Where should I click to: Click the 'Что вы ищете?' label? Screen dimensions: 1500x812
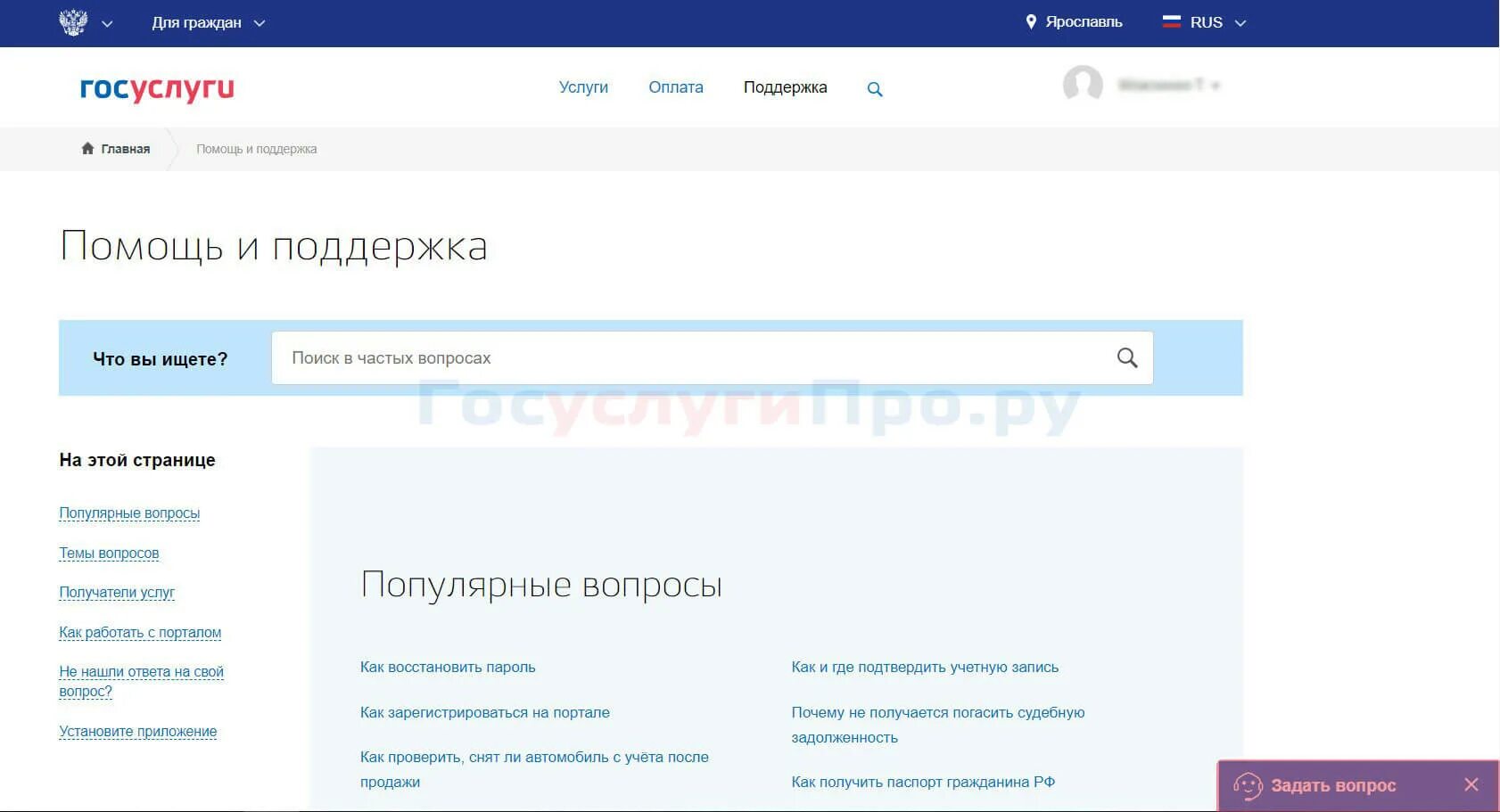pyautogui.click(x=161, y=359)
